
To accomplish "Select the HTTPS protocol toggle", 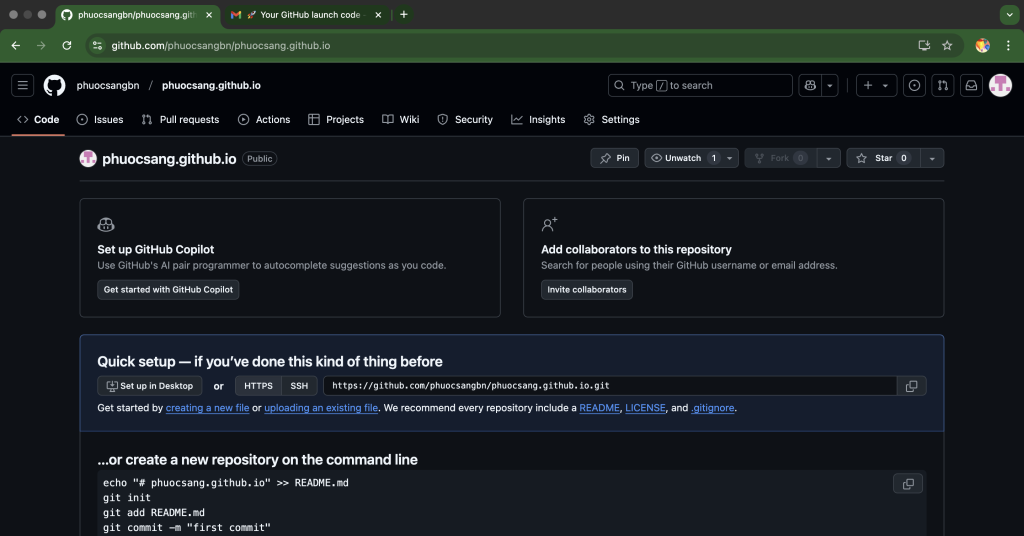I will (258, 386).
